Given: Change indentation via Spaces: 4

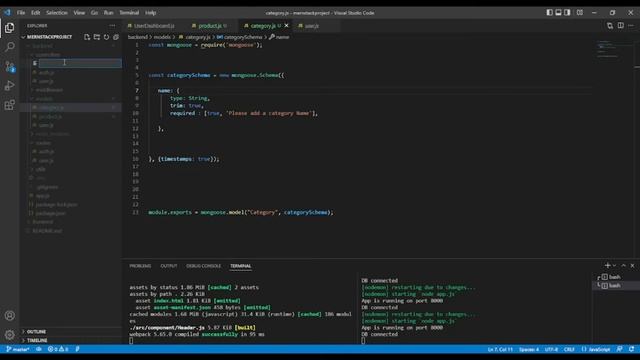Looking at the screenshot, I should click(x=529, y=349).
